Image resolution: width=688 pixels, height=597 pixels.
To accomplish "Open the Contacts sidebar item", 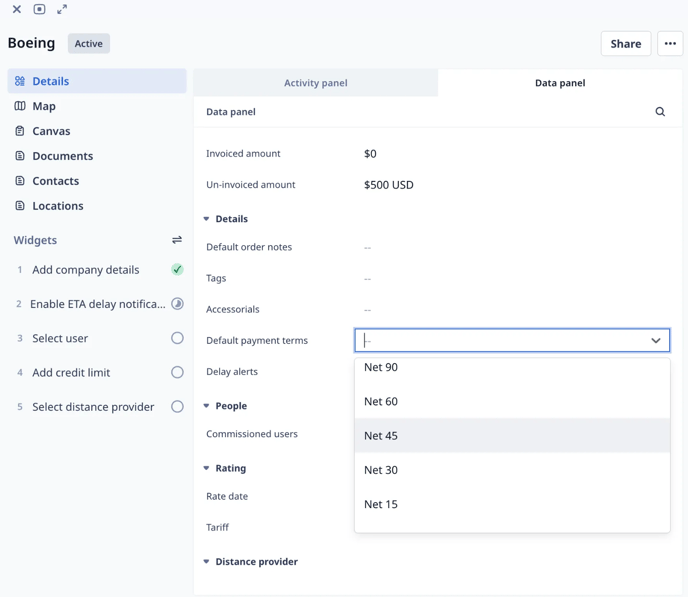I will tap(97, 181).
